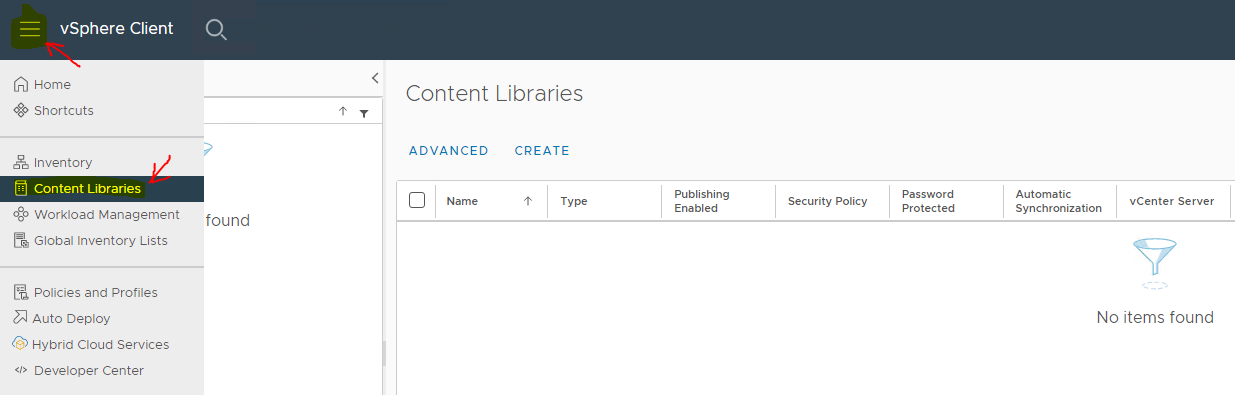
Task: Click the Type column header
Action: (574, 201)
